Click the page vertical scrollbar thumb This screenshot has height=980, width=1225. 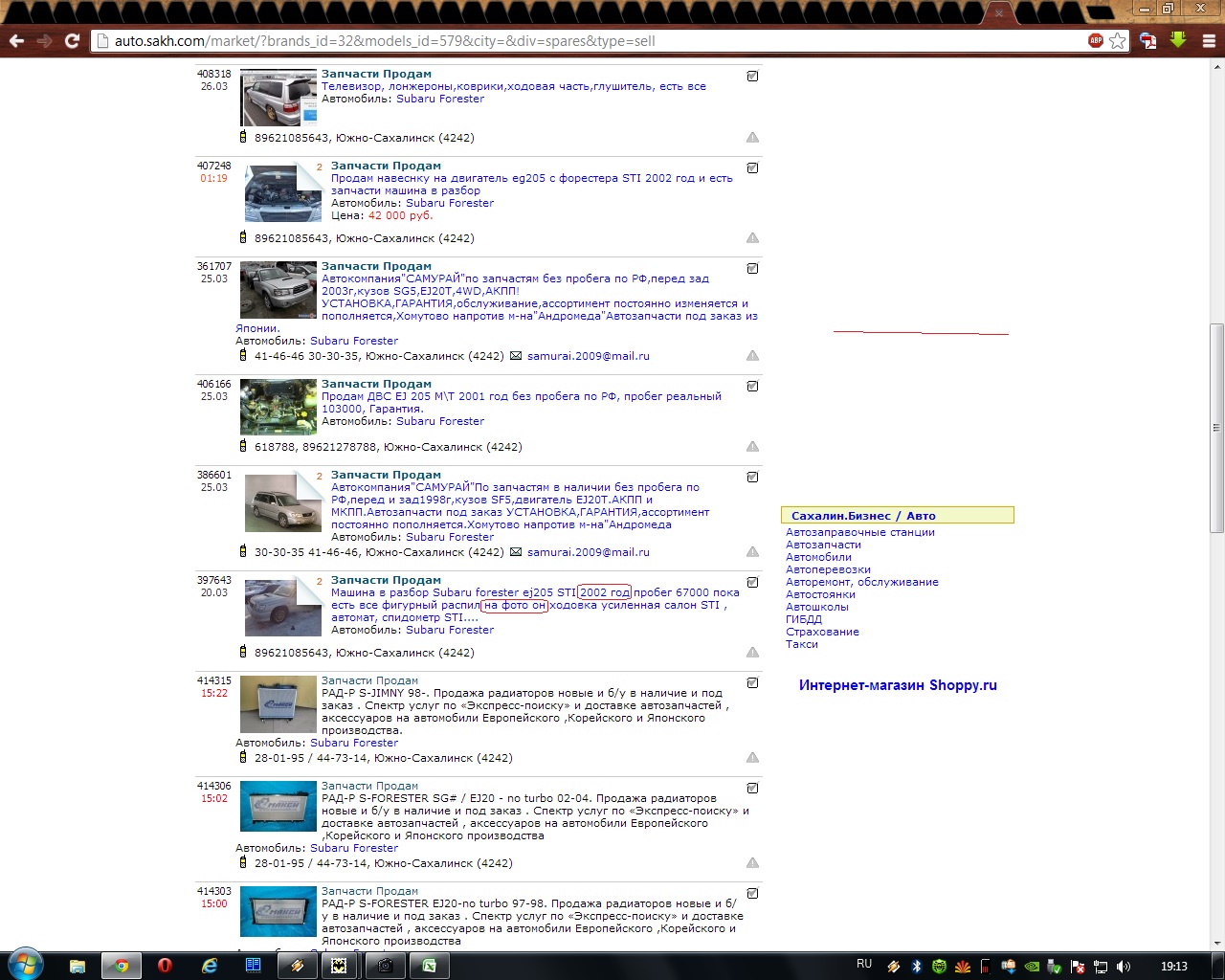pos(1216,428)
